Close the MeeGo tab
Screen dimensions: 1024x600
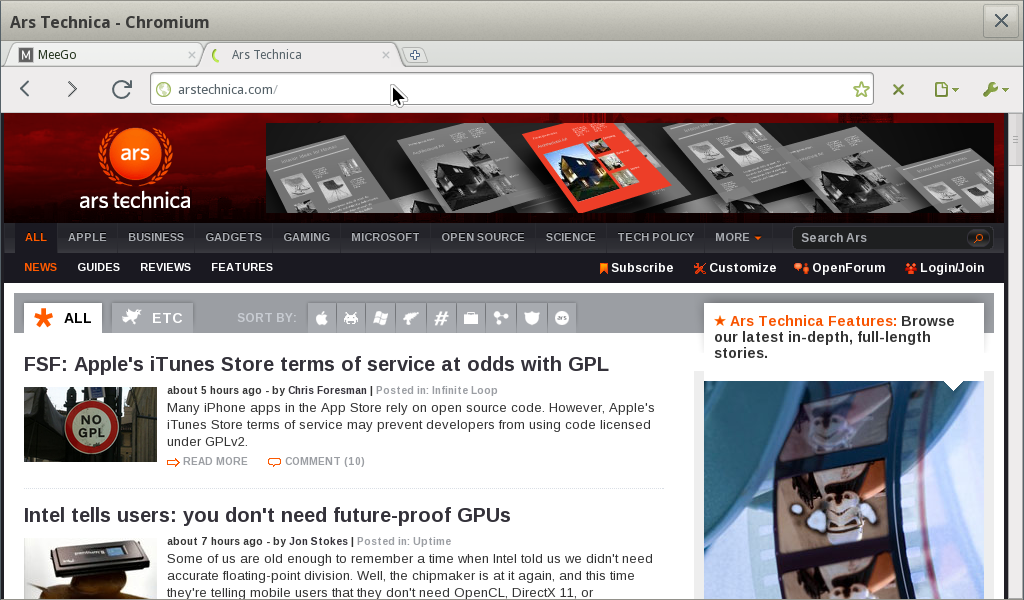click(x=191, y=55)
